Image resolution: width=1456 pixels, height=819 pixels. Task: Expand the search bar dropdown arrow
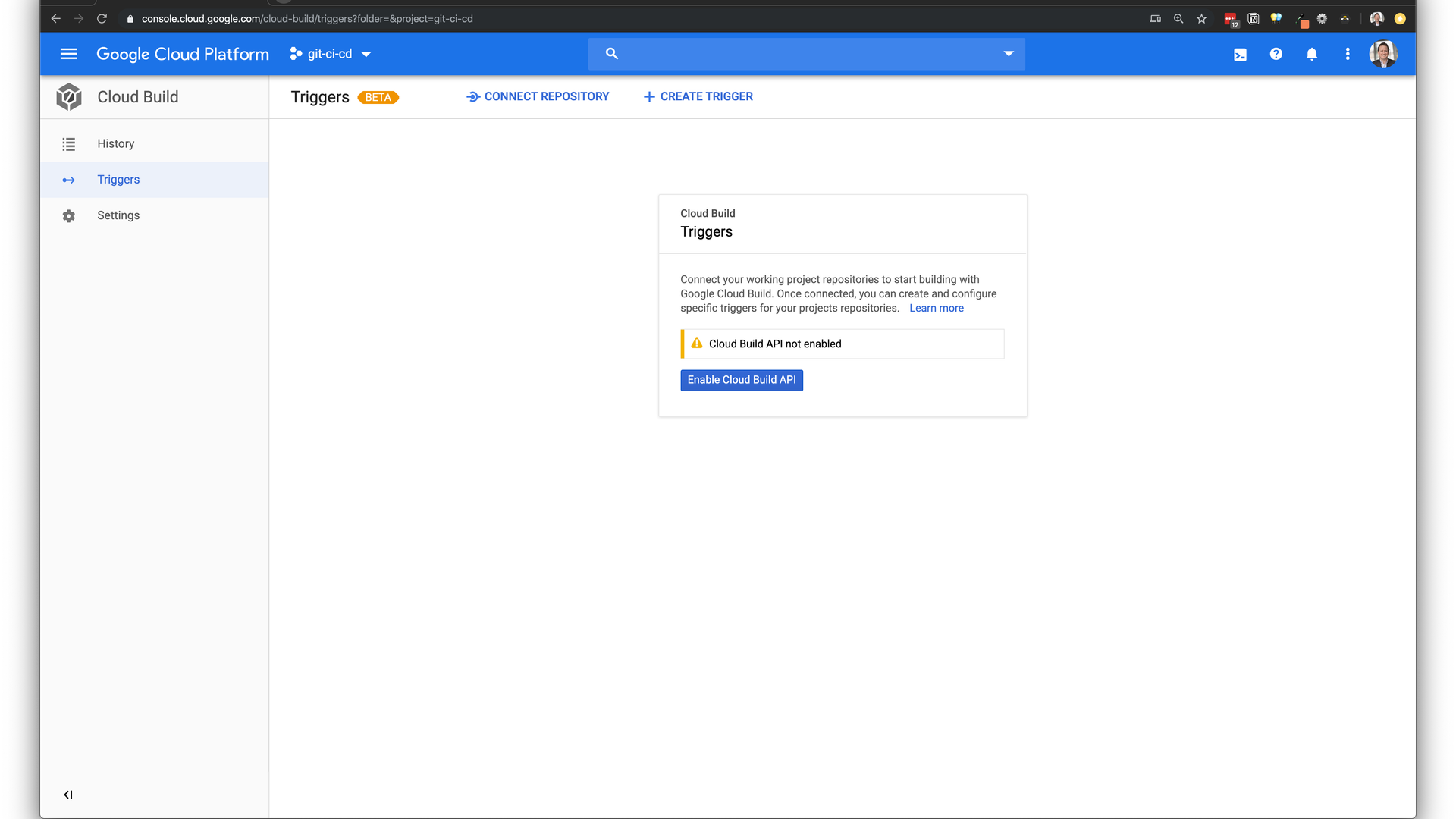point(1008,54)
